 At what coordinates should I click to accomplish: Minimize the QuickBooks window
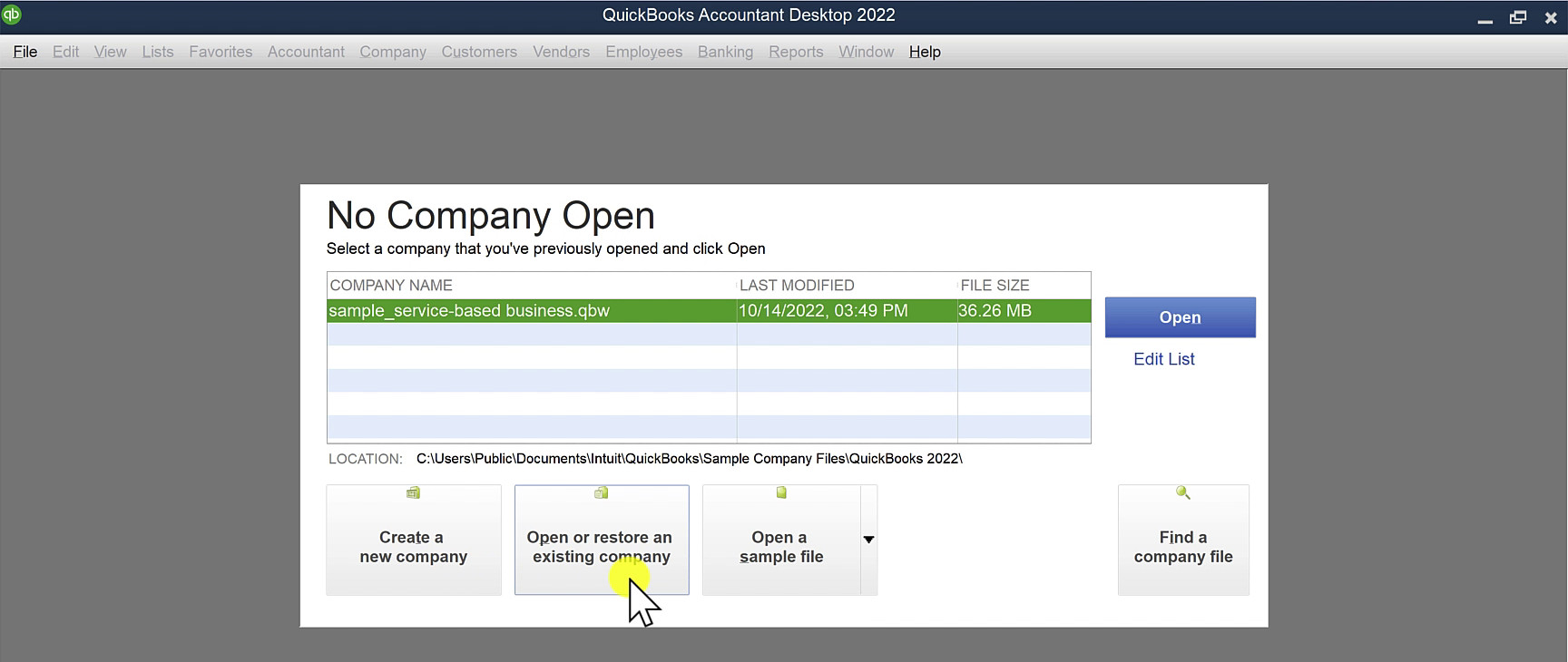tap(1485, 19)
